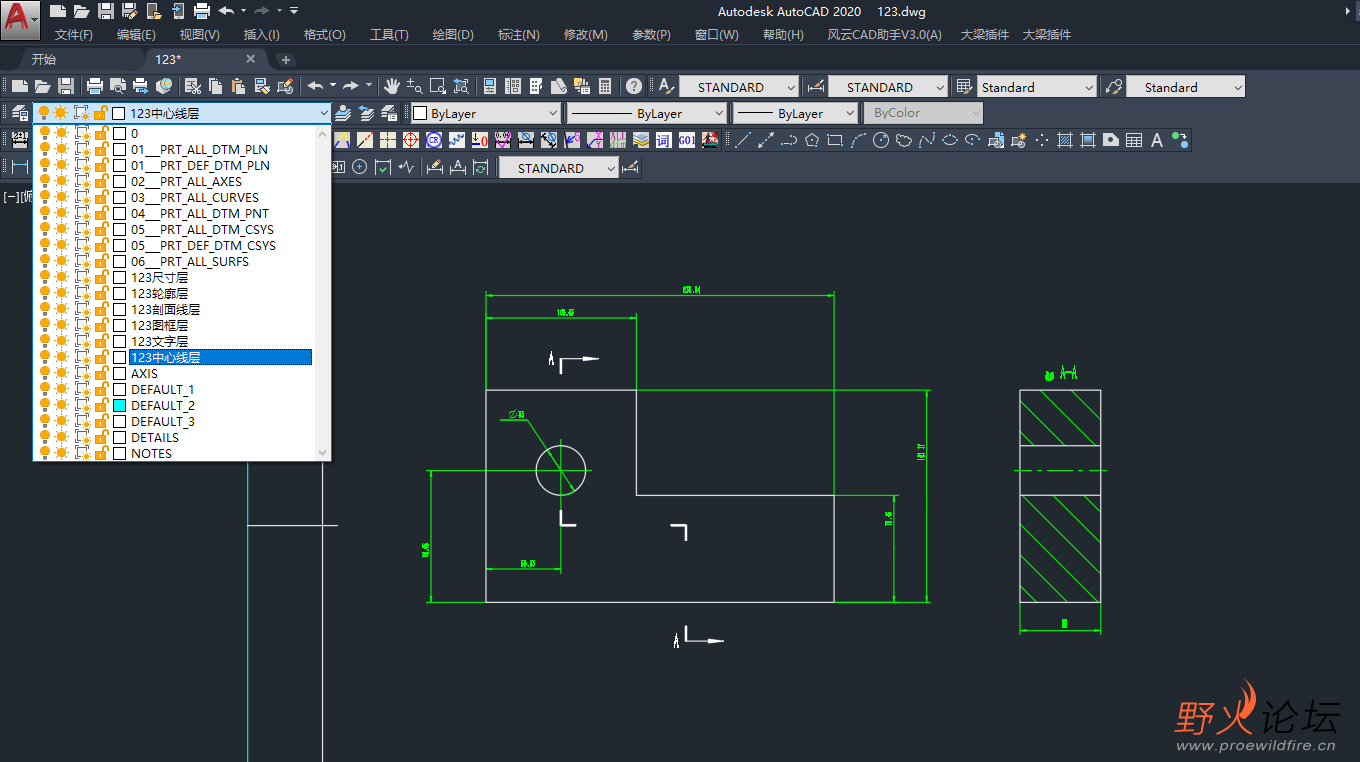Click the Plot printer icon in standard toolbar

[x=95, y=87]
